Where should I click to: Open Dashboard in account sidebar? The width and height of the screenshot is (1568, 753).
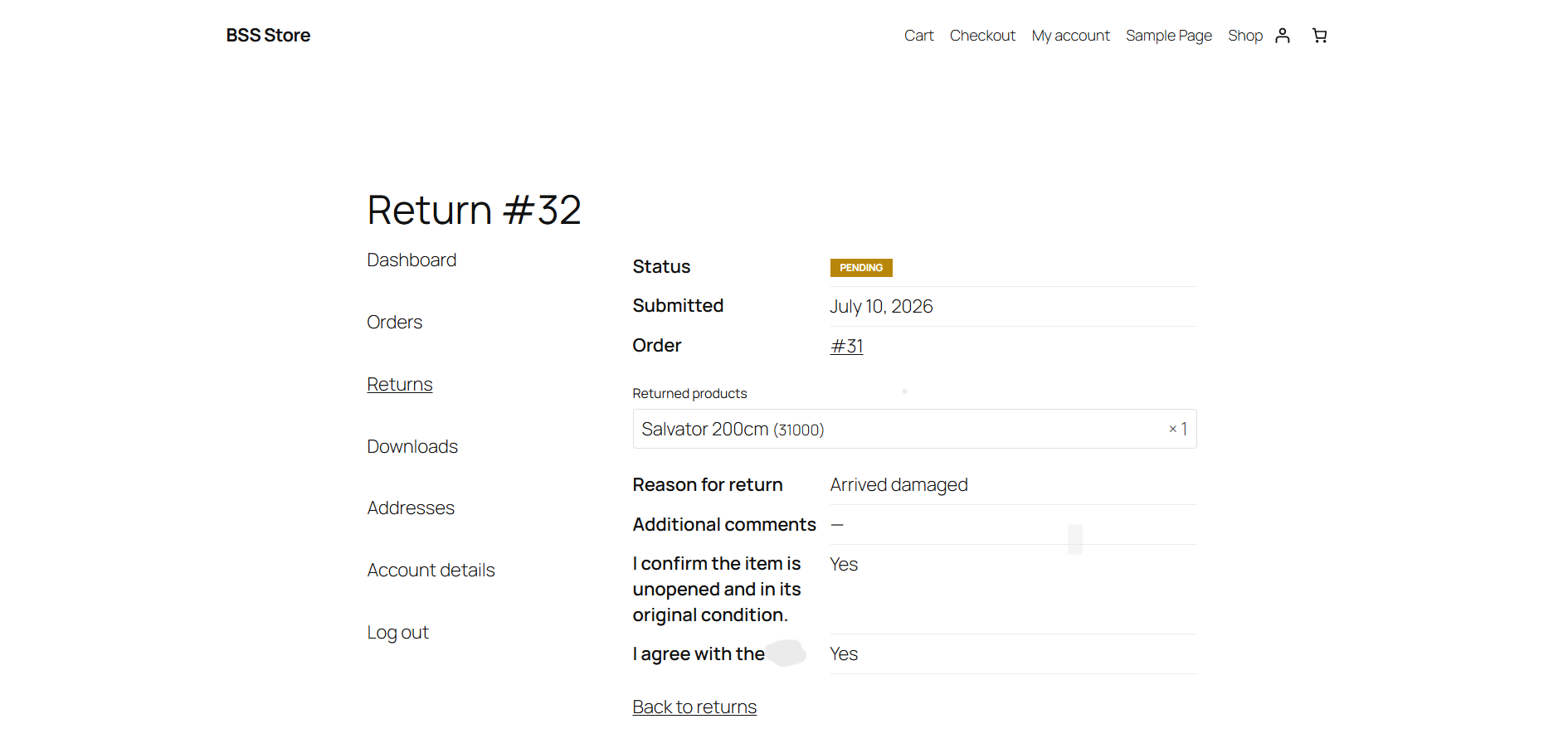pyautogui.click(x=411, y=260)
